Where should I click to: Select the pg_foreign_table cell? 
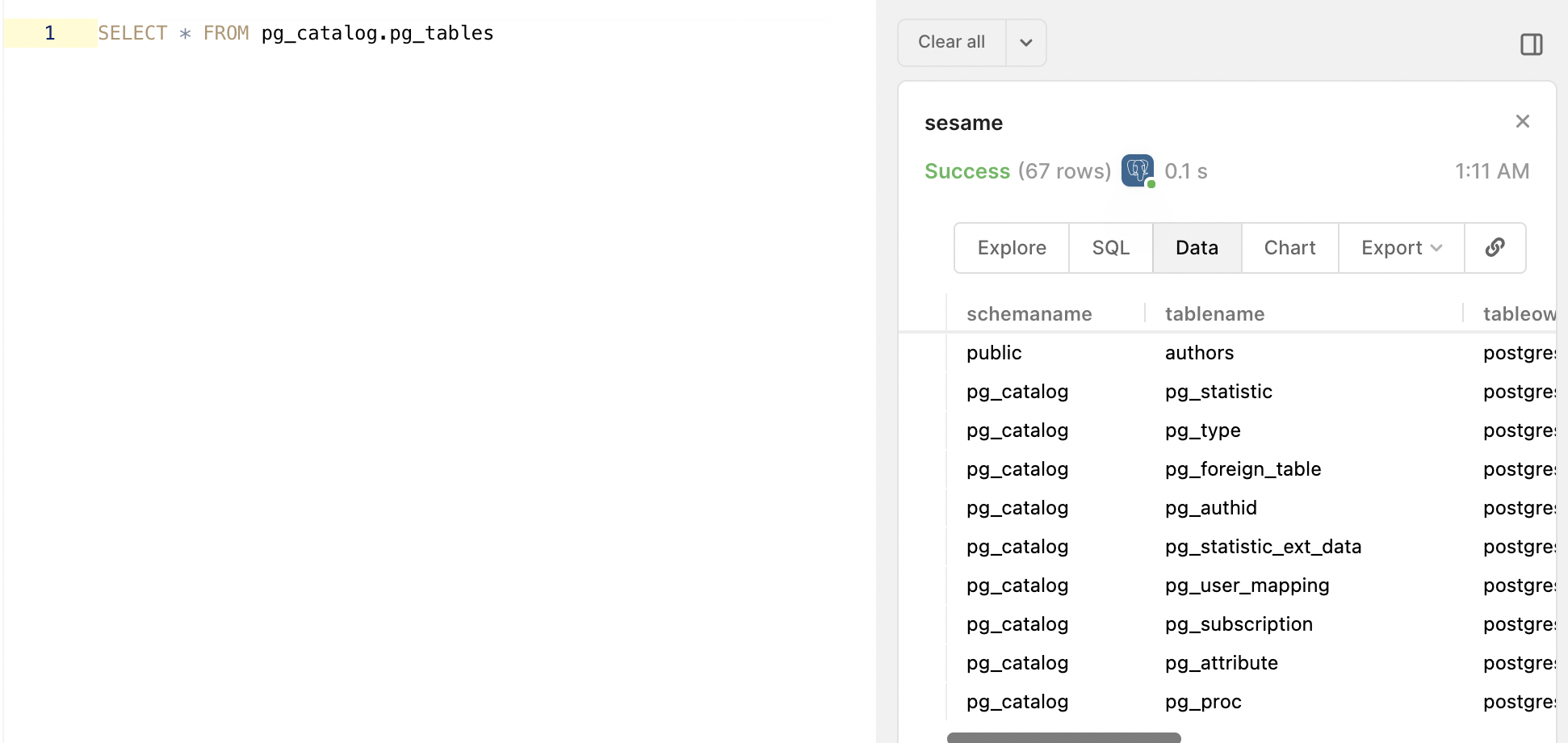pos(1243,469)
